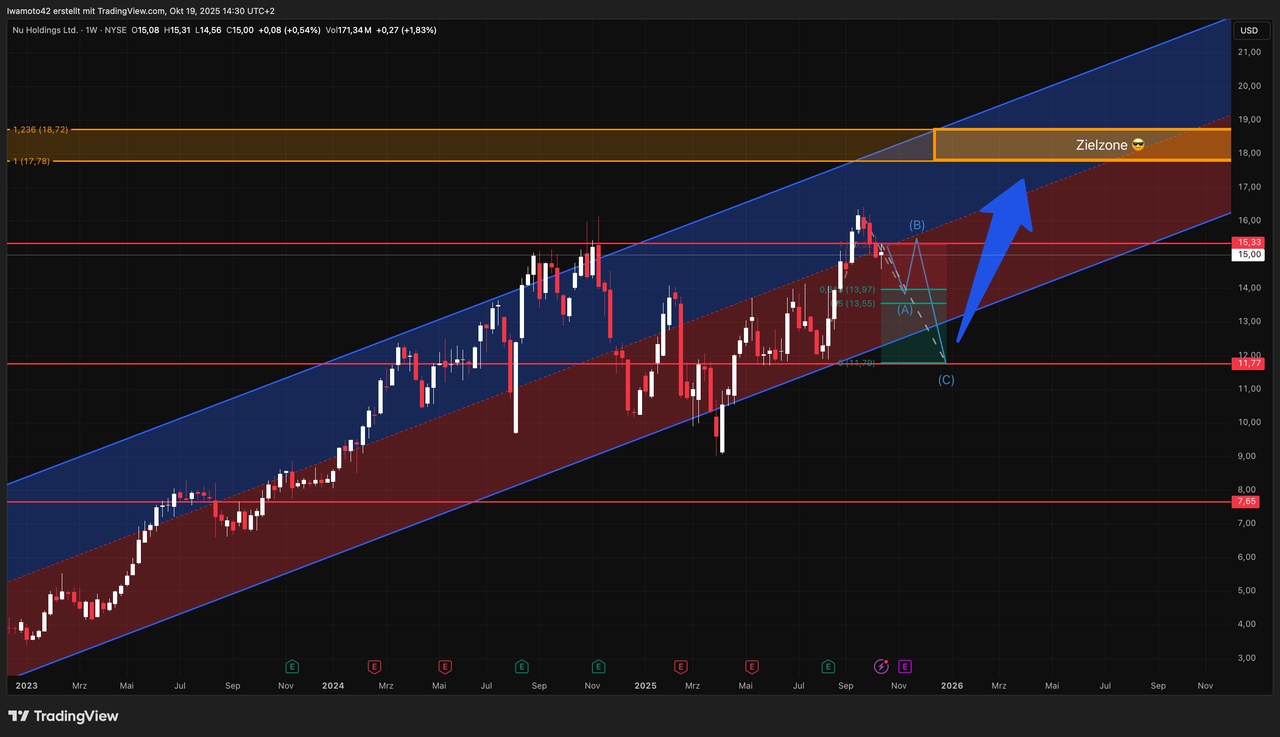This screenshot has height=737, width=1280.
Task: Click the red 11,77 price label
Action: tap(1250, 364)
